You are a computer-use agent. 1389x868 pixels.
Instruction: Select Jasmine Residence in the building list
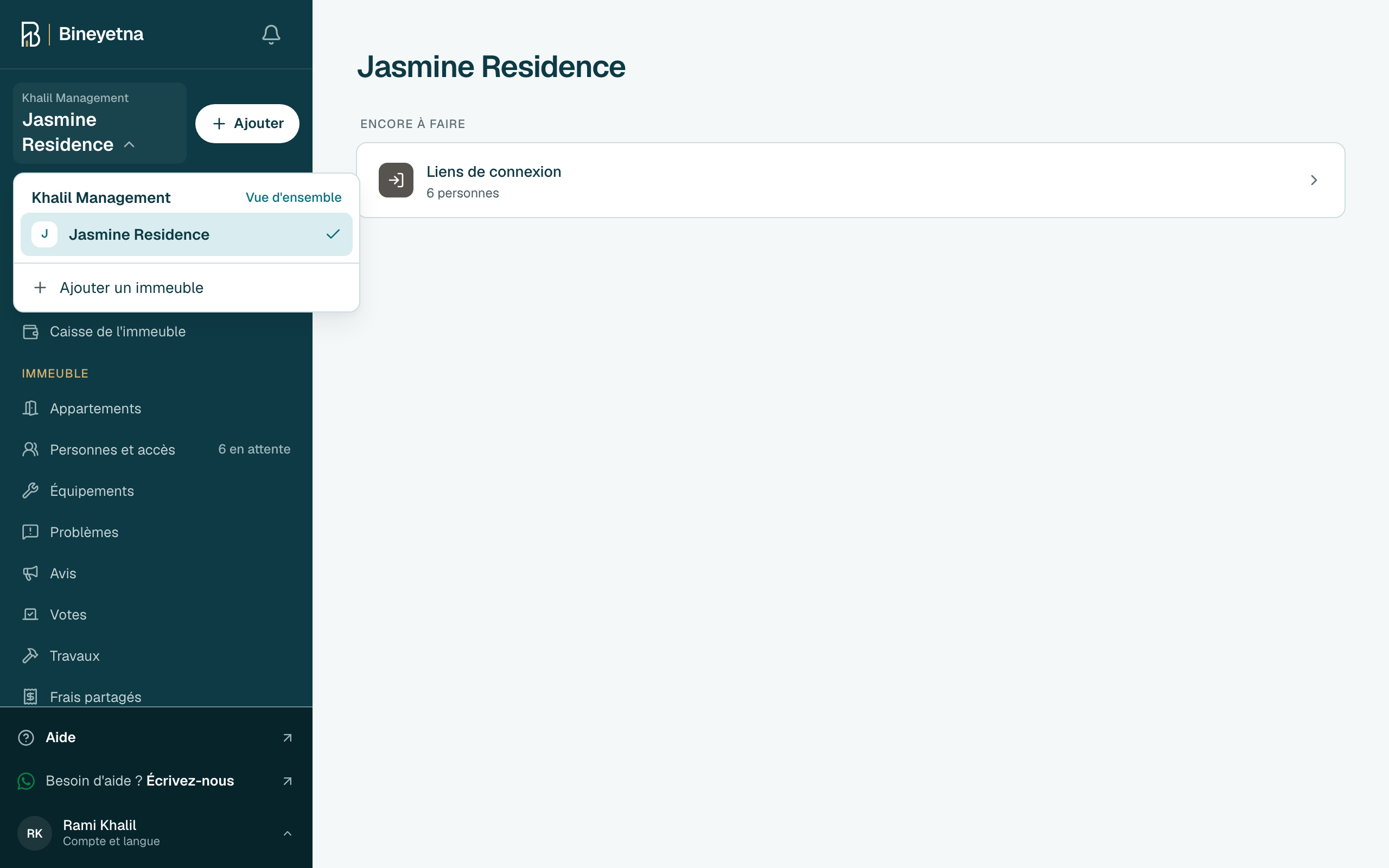point(187,234)
